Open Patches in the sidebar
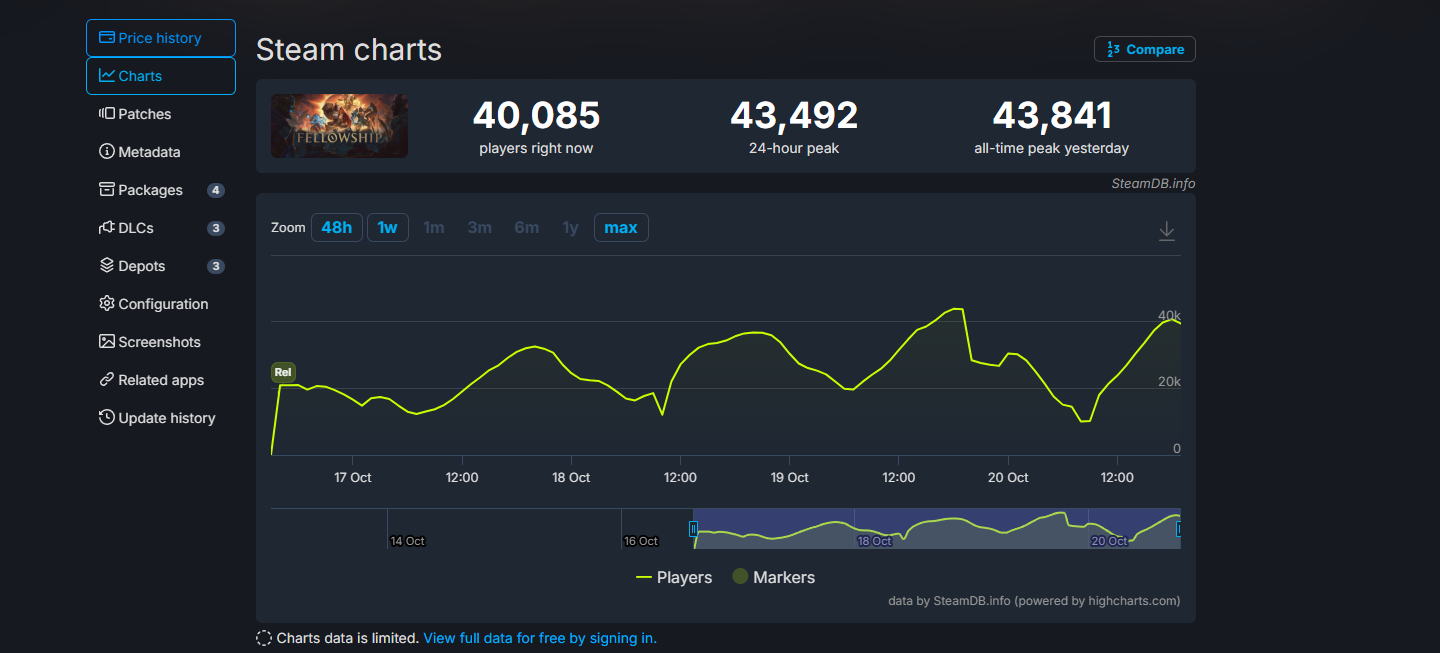This screenshot has height=653, width=1440. (x=161, y=114)
